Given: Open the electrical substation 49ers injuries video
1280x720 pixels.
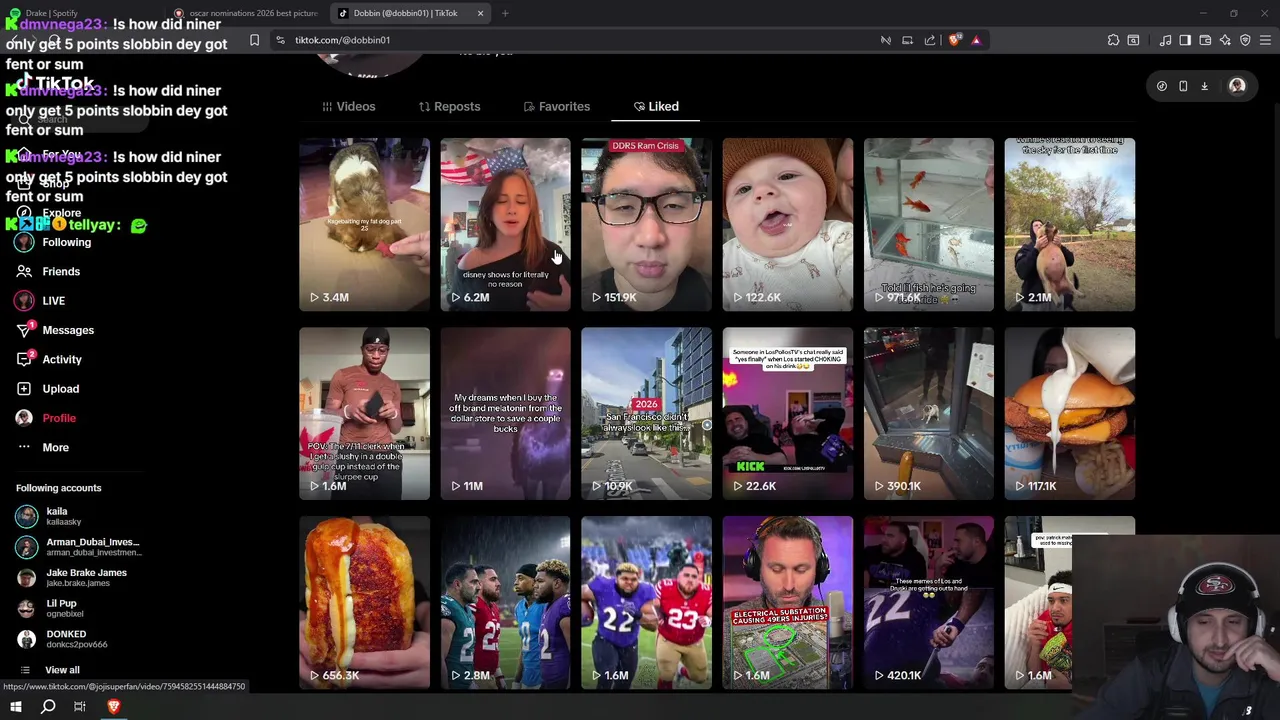Looking at the screenshot, I should point(788,603).
